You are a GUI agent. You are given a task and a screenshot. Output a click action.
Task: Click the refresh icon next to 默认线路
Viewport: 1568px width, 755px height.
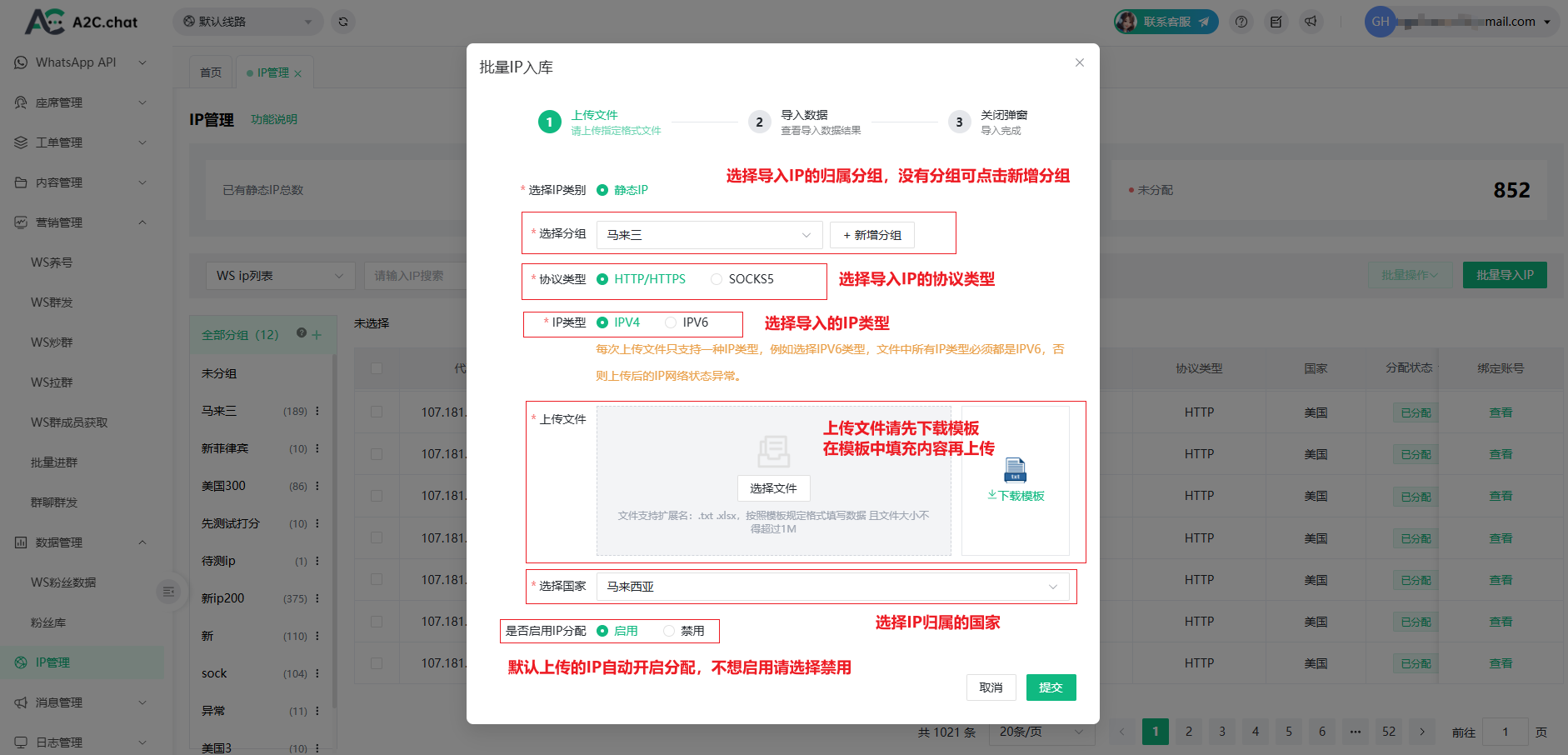pos(343,22)
